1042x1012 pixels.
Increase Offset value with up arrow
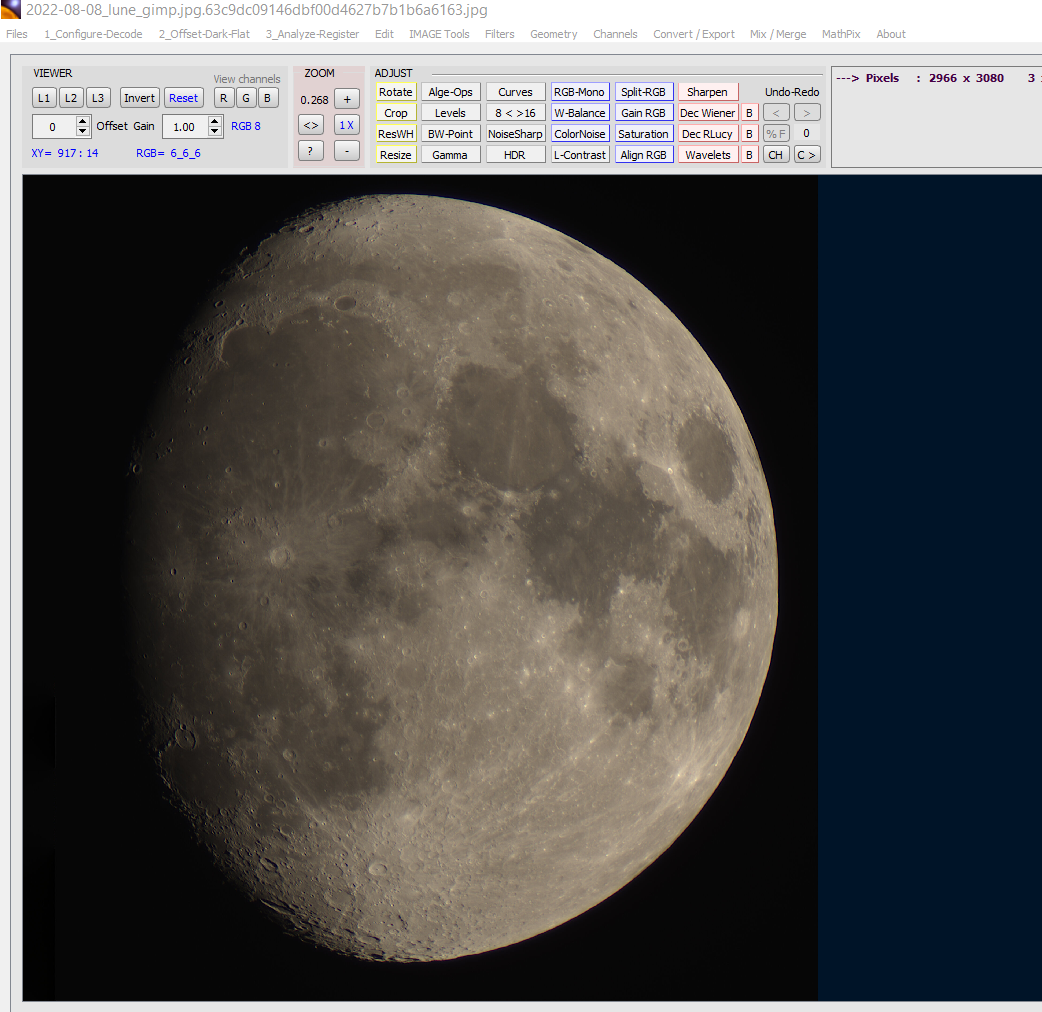coord(83,121)
